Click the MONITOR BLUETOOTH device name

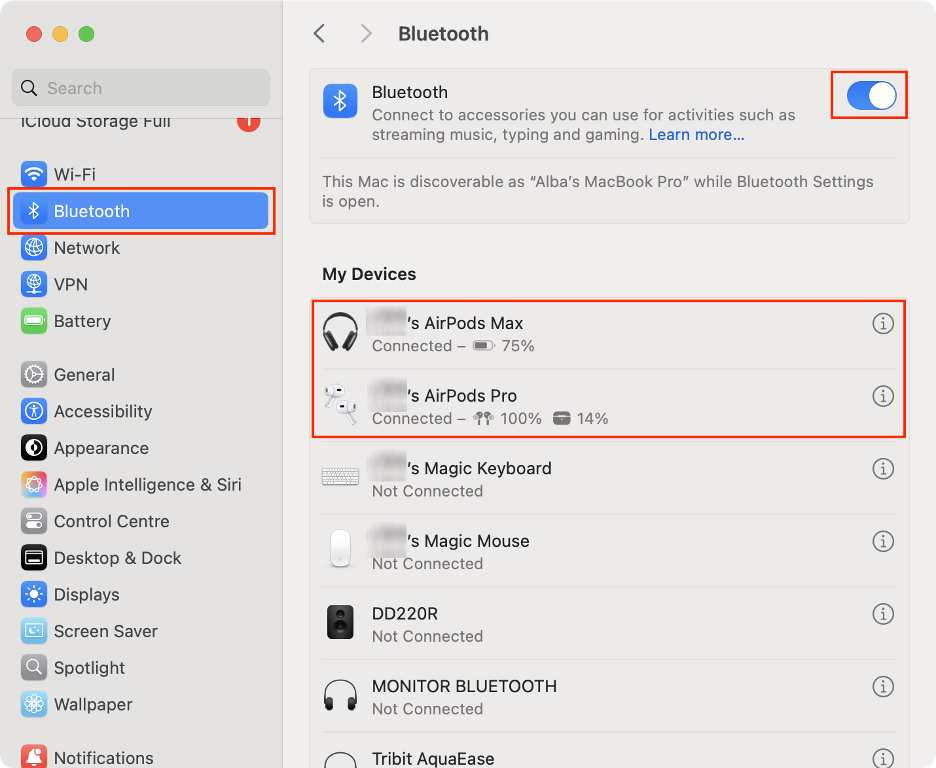[x=464, y=686]
